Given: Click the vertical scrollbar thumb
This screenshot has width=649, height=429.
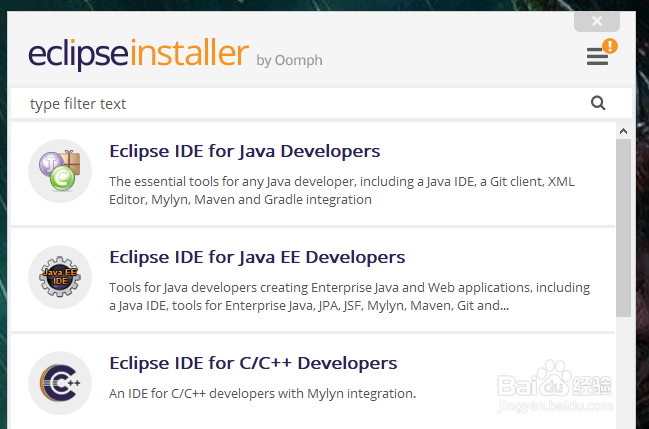Looking at the screenshot, I should point(623,228).
